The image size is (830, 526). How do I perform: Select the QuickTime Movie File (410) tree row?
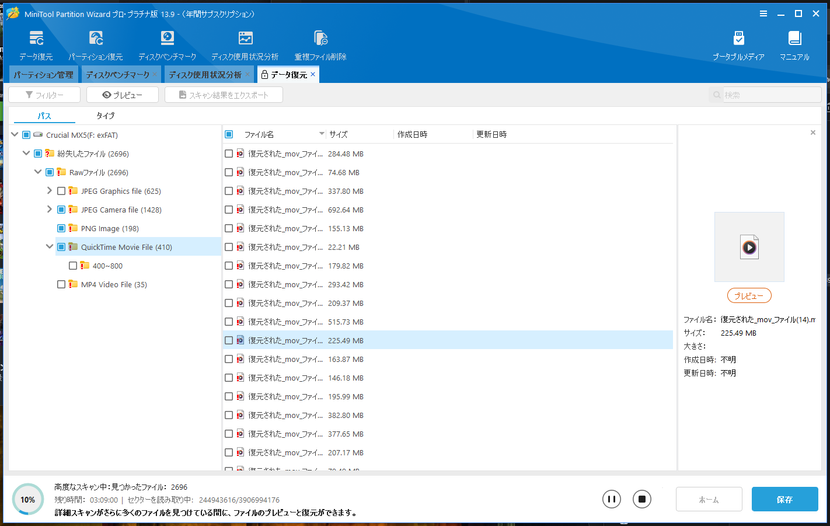[x=139, y=247]
